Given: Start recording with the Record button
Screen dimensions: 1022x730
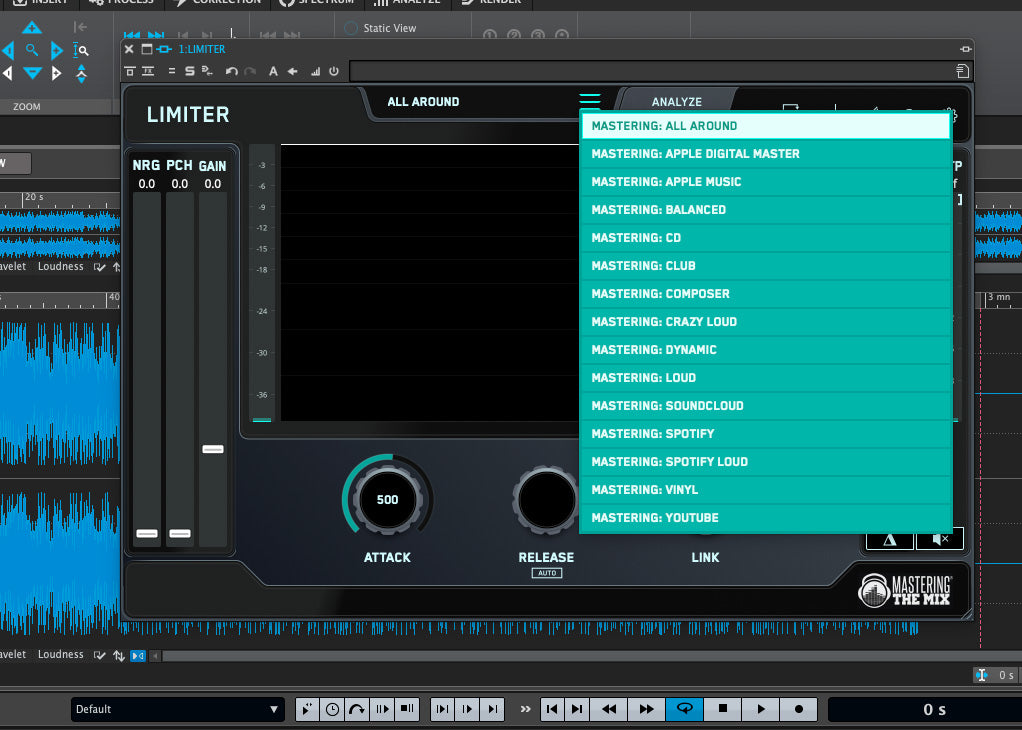Looking at the screenshot, I should click(798, 708).
